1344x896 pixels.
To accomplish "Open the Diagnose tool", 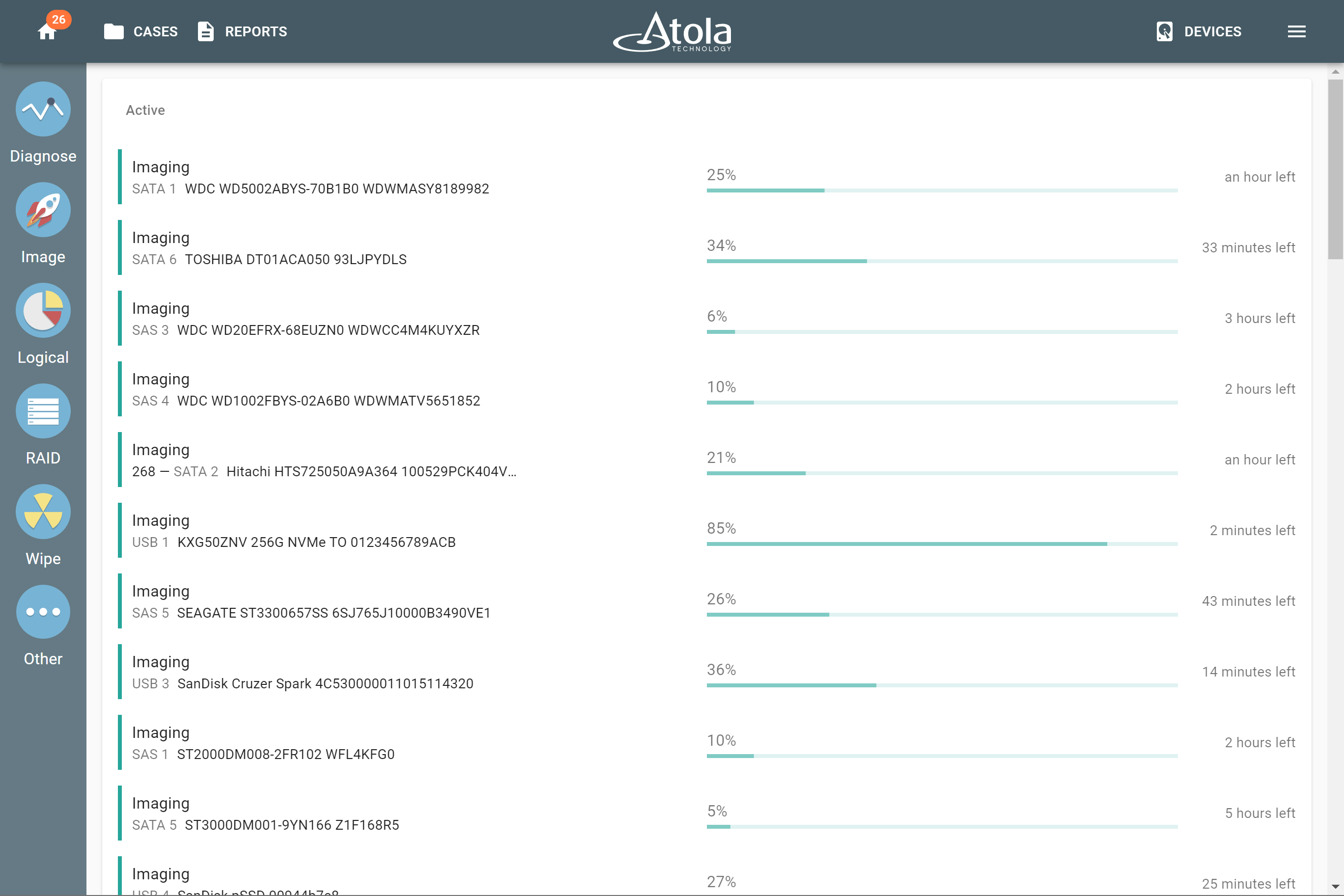I will (x=43, y=109).
